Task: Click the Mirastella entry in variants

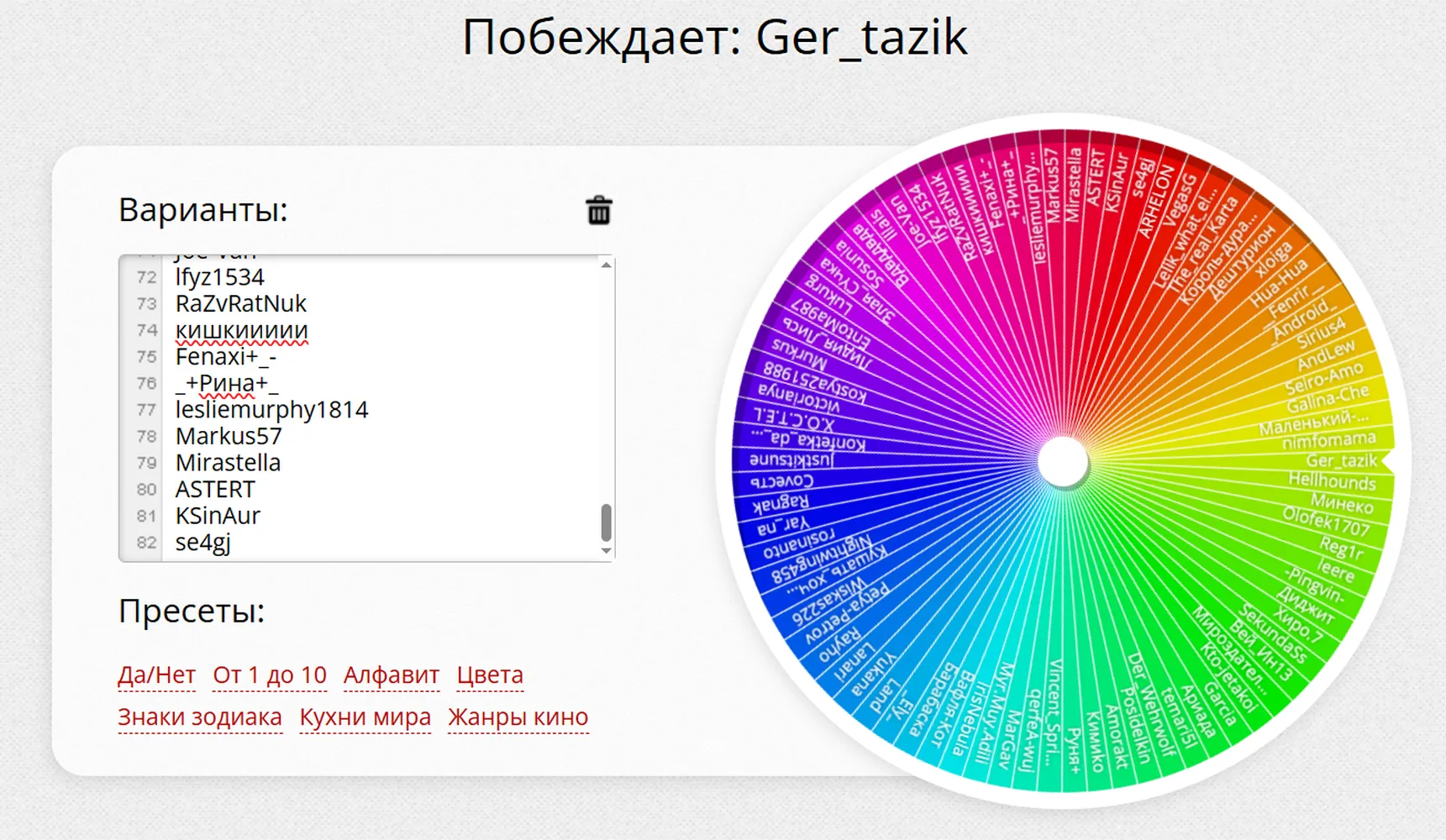Action: [x=228, y=463]
